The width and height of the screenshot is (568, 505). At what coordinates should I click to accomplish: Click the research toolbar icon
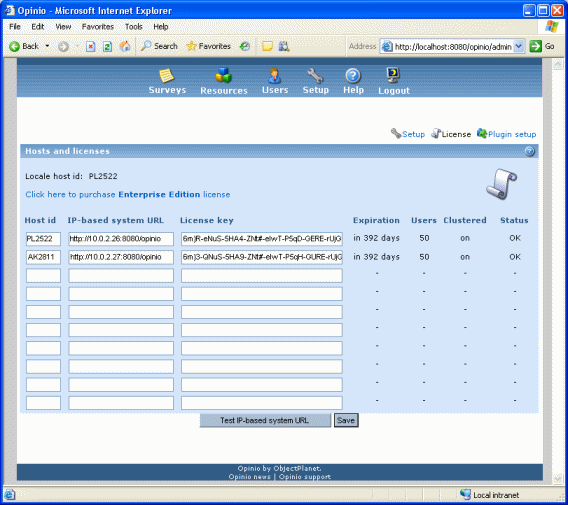[284, 46]
